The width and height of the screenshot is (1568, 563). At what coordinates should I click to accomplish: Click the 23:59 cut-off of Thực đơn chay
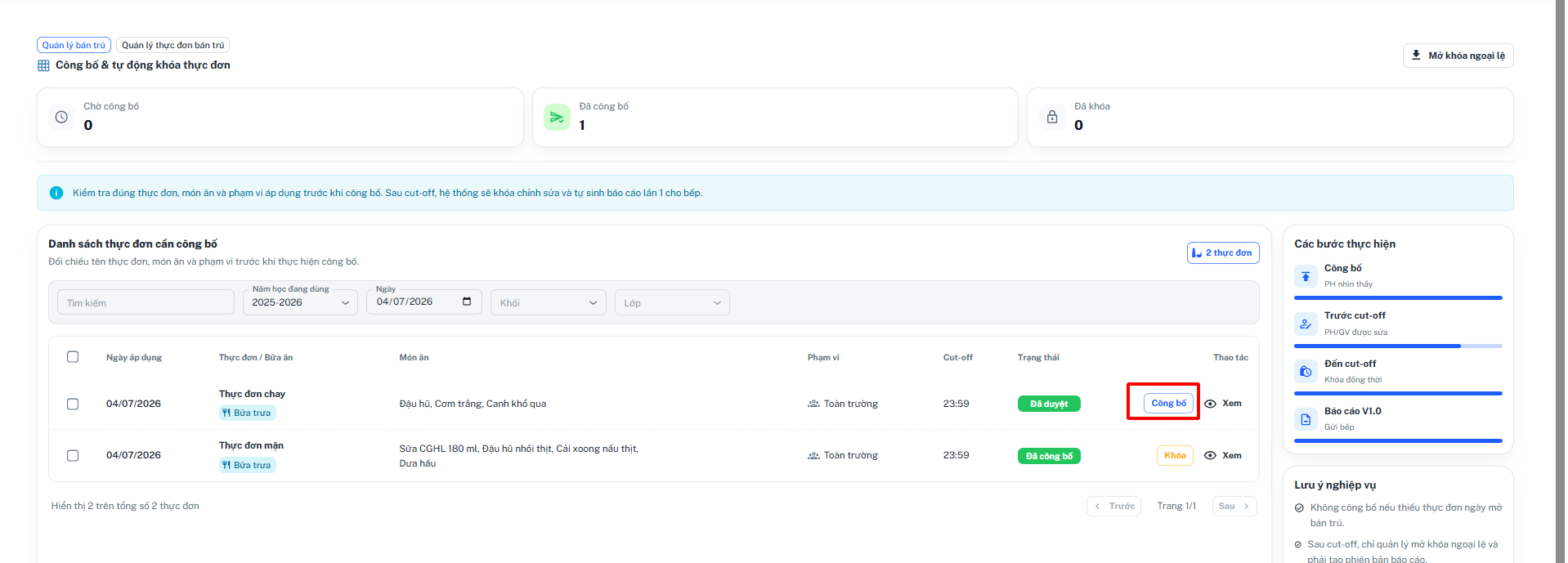[956, 404]
